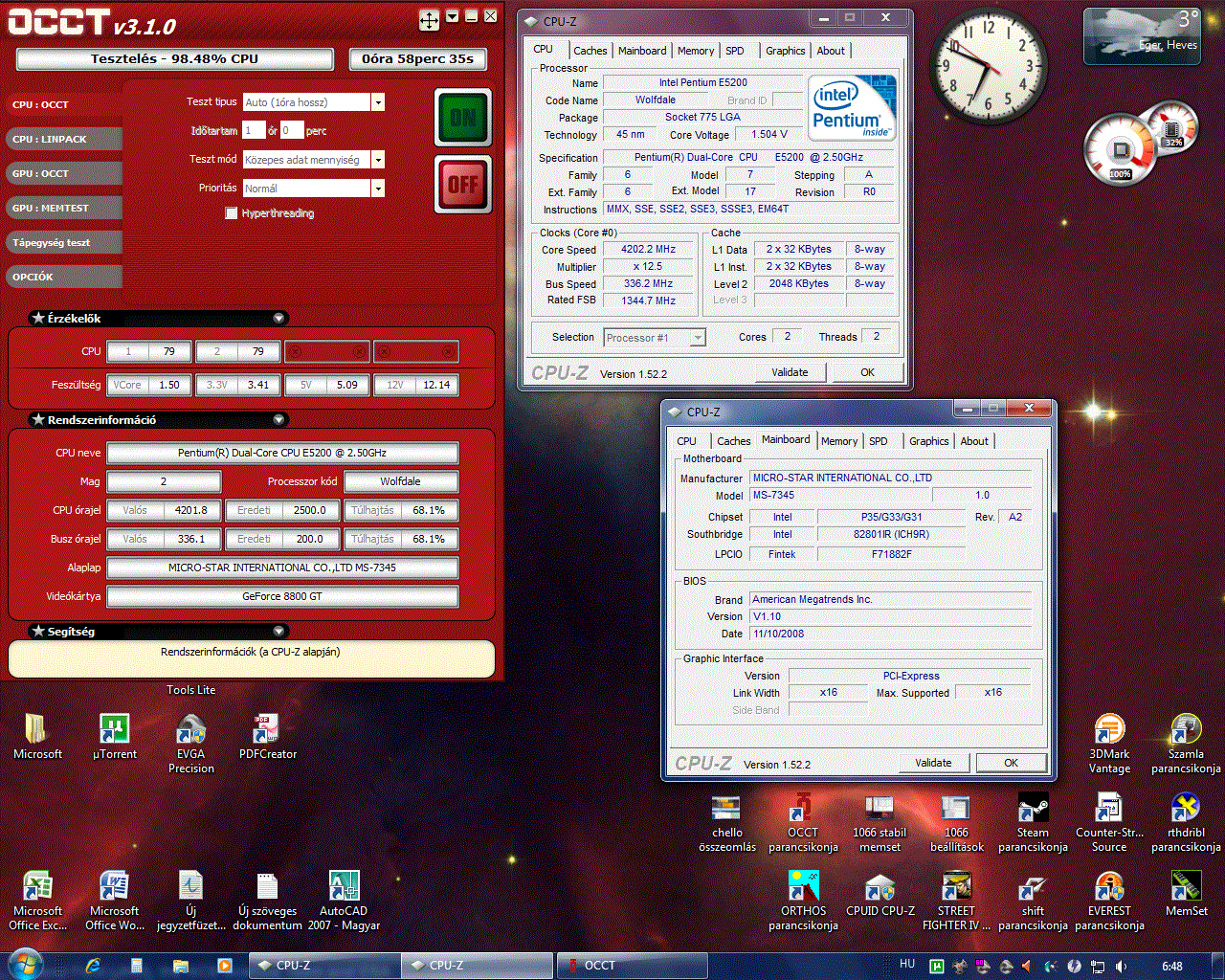Select the OCCT taskbar button

(632, 966)
